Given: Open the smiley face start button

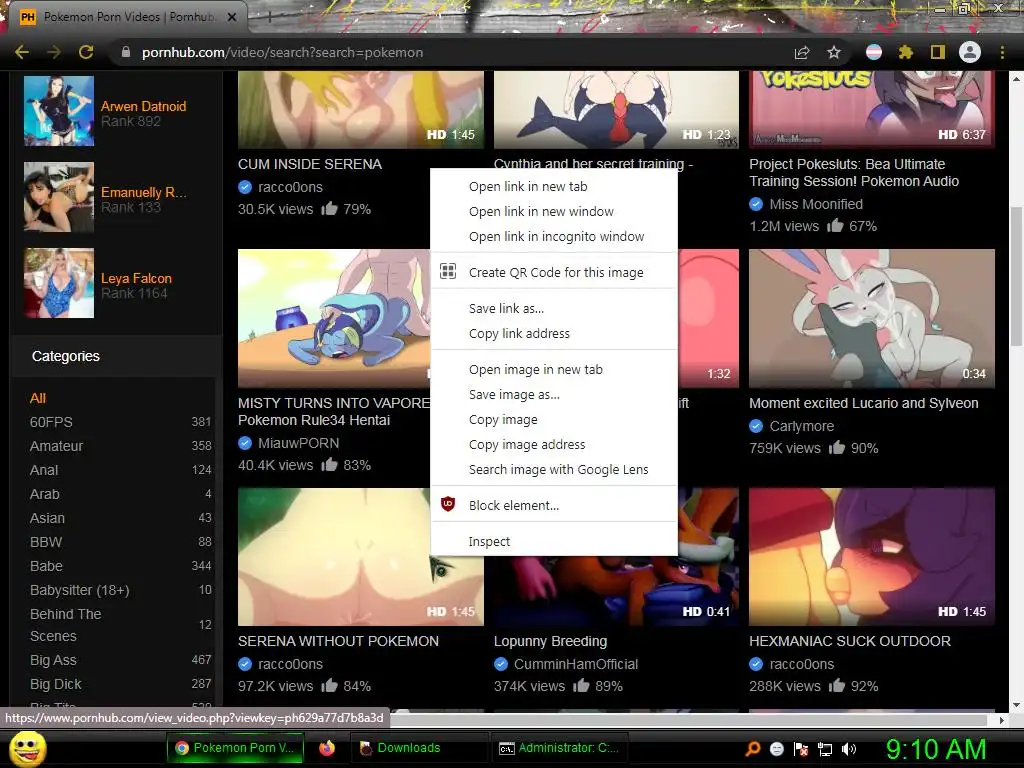Looking at the screenshot, I should coord(27,748).
